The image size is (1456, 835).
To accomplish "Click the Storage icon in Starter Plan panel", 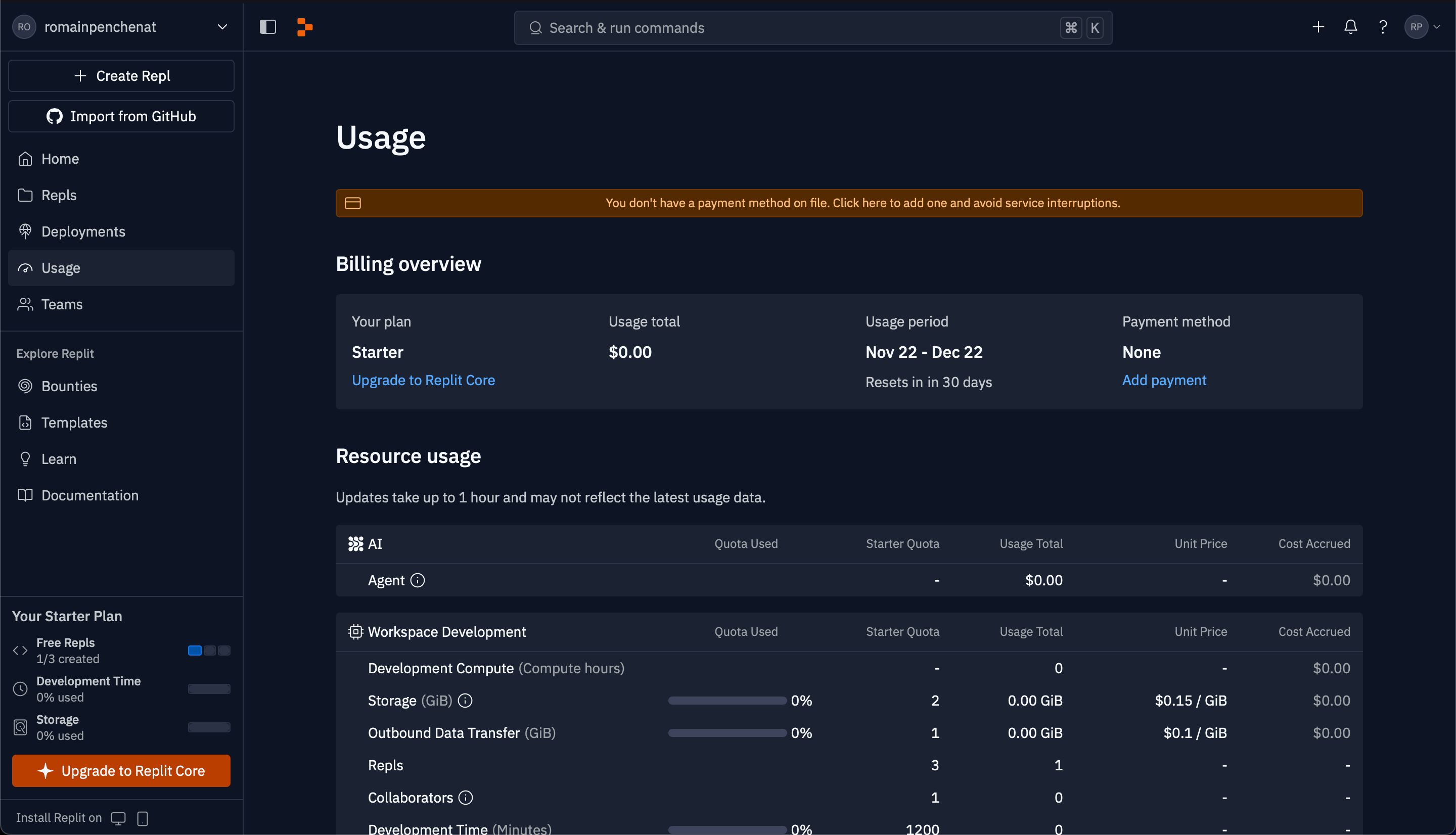I will coord(20,727).
